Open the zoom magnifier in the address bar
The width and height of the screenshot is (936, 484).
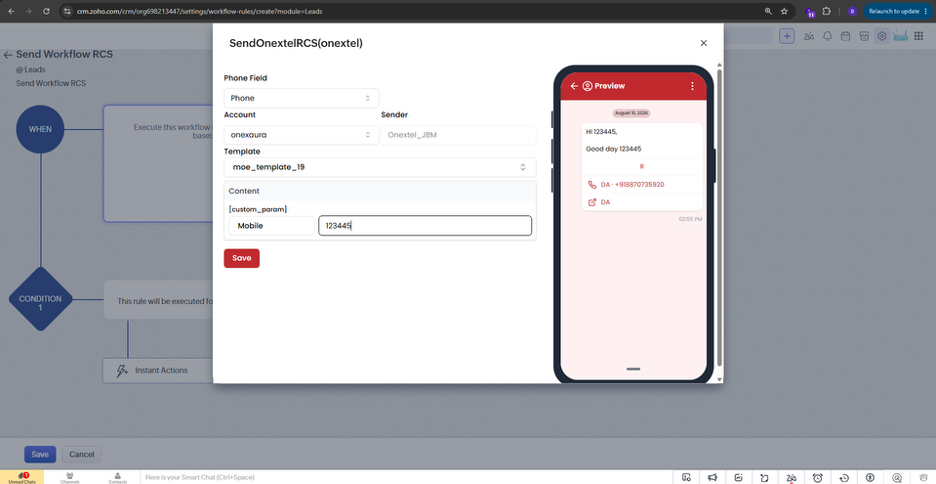pos(768,11)
